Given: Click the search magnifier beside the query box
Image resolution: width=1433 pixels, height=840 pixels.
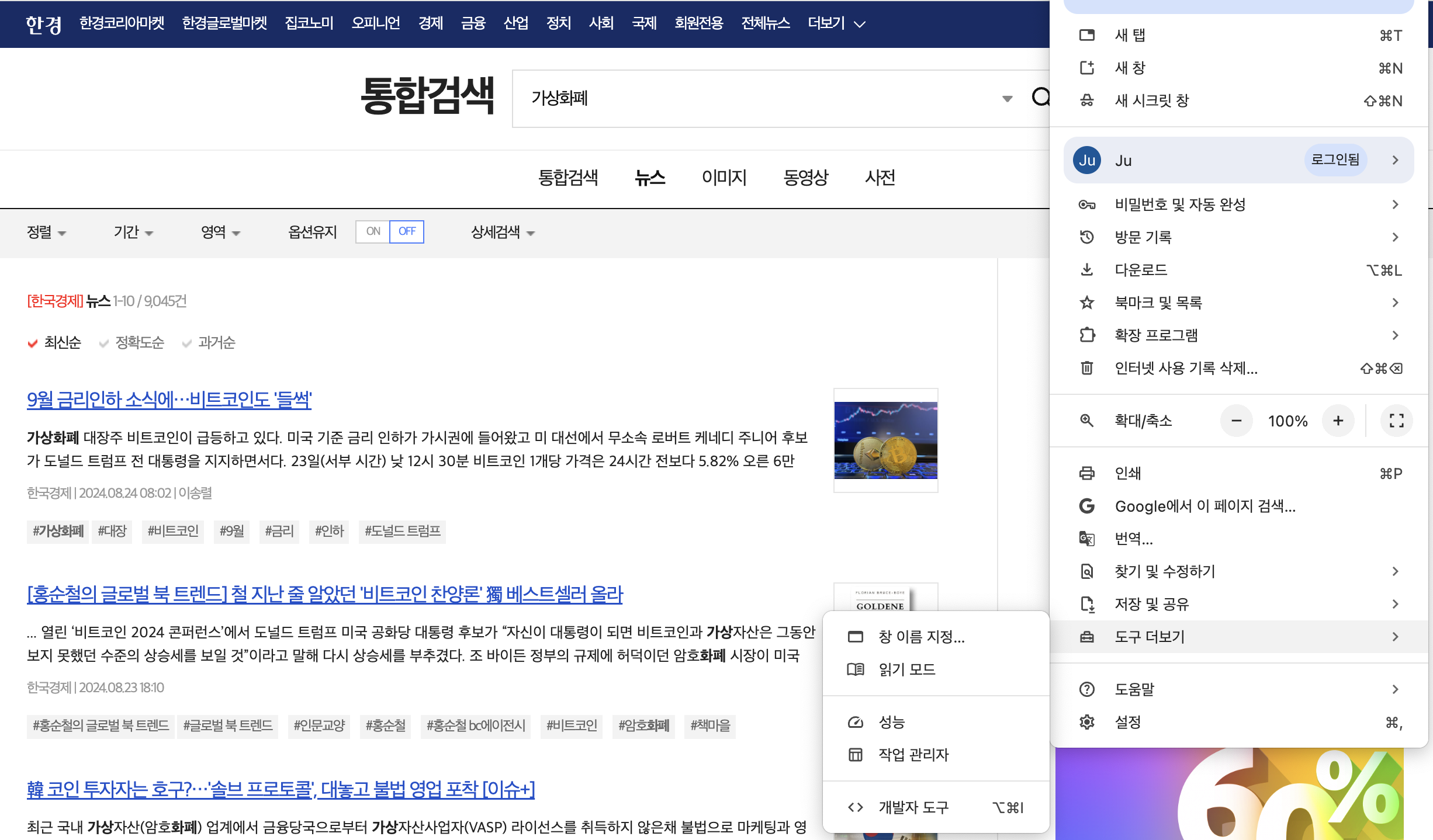Looking at the screenshot, I should pos(1041,97).
